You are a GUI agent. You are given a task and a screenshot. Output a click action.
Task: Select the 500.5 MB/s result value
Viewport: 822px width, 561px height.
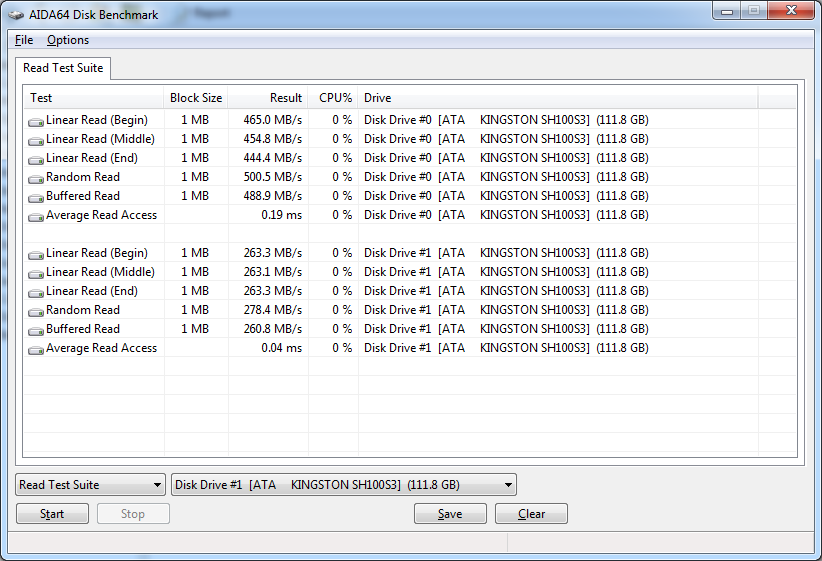pyautogui.click(x=273, y=177)
